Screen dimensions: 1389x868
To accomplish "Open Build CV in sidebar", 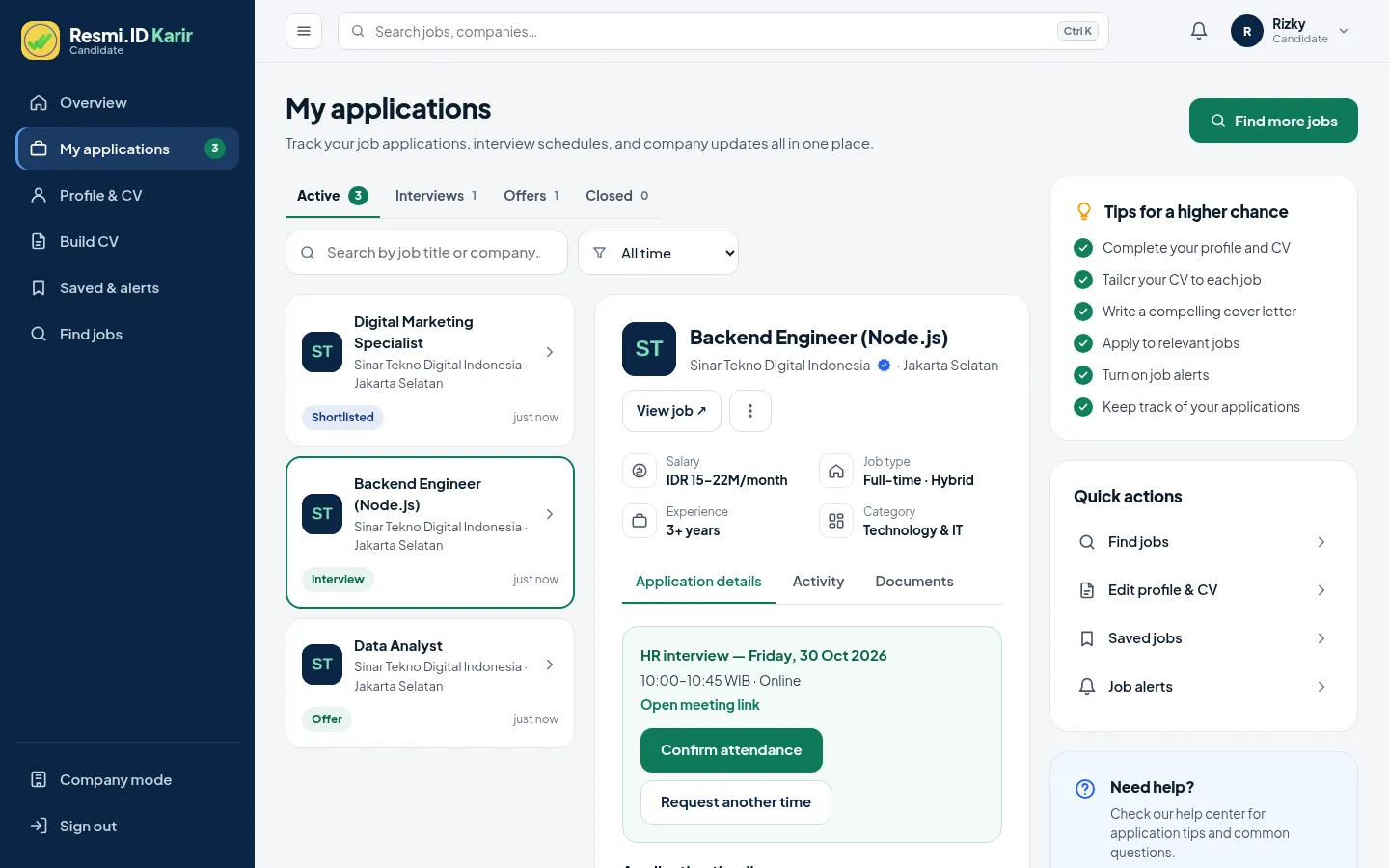I will [x=127, y=241].
